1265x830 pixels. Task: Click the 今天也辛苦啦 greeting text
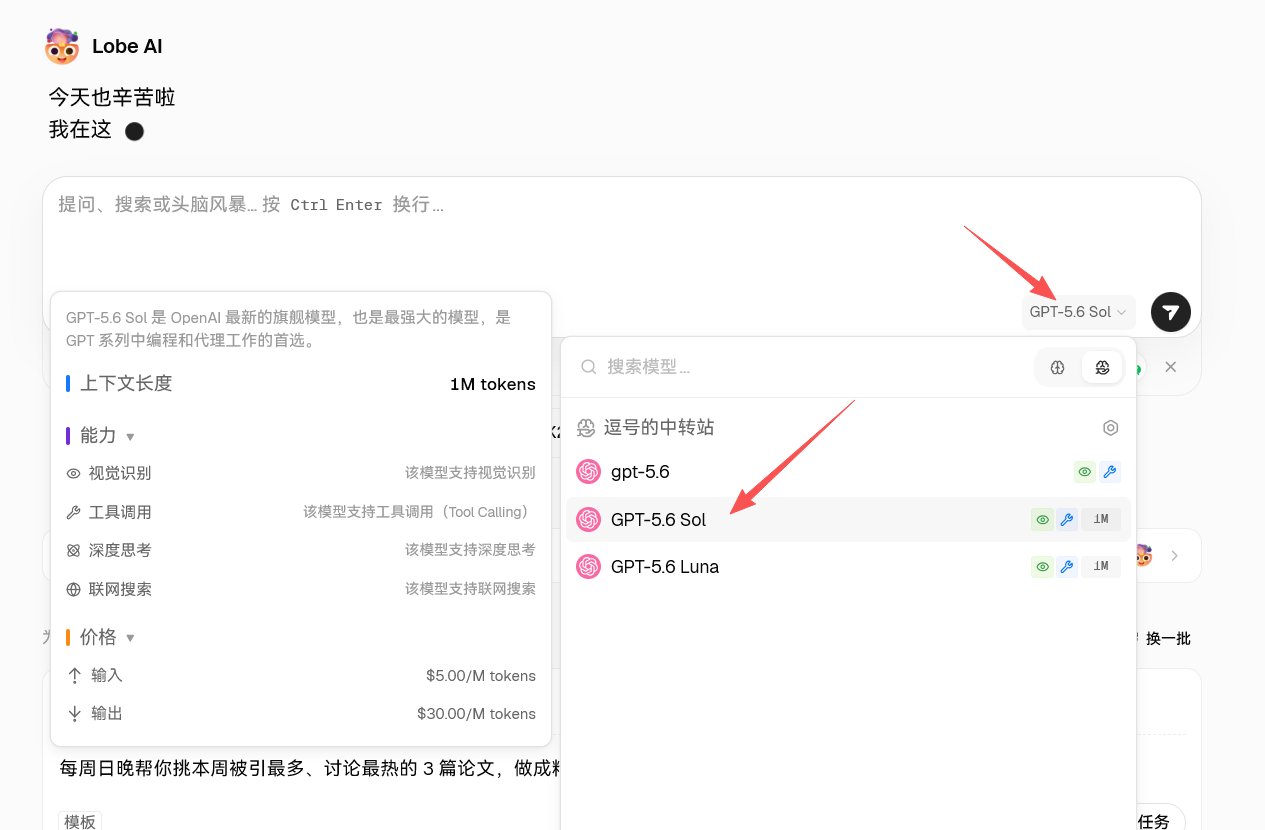(x=112, y=97)
